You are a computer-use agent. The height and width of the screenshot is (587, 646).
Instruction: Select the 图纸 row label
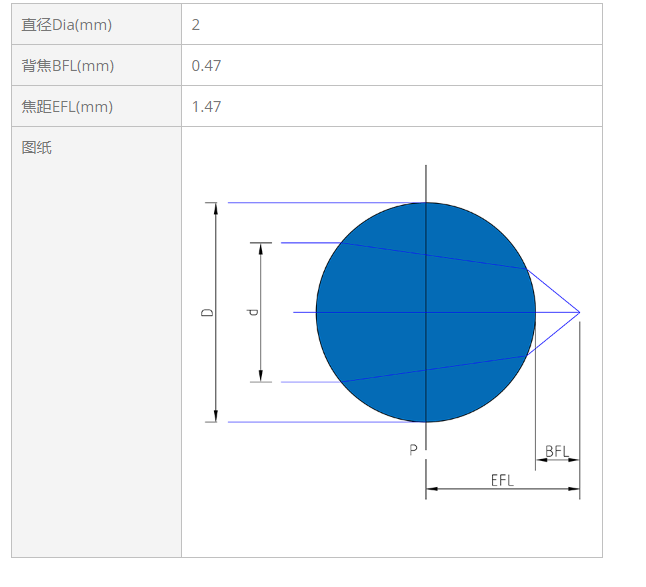[37, 147]
